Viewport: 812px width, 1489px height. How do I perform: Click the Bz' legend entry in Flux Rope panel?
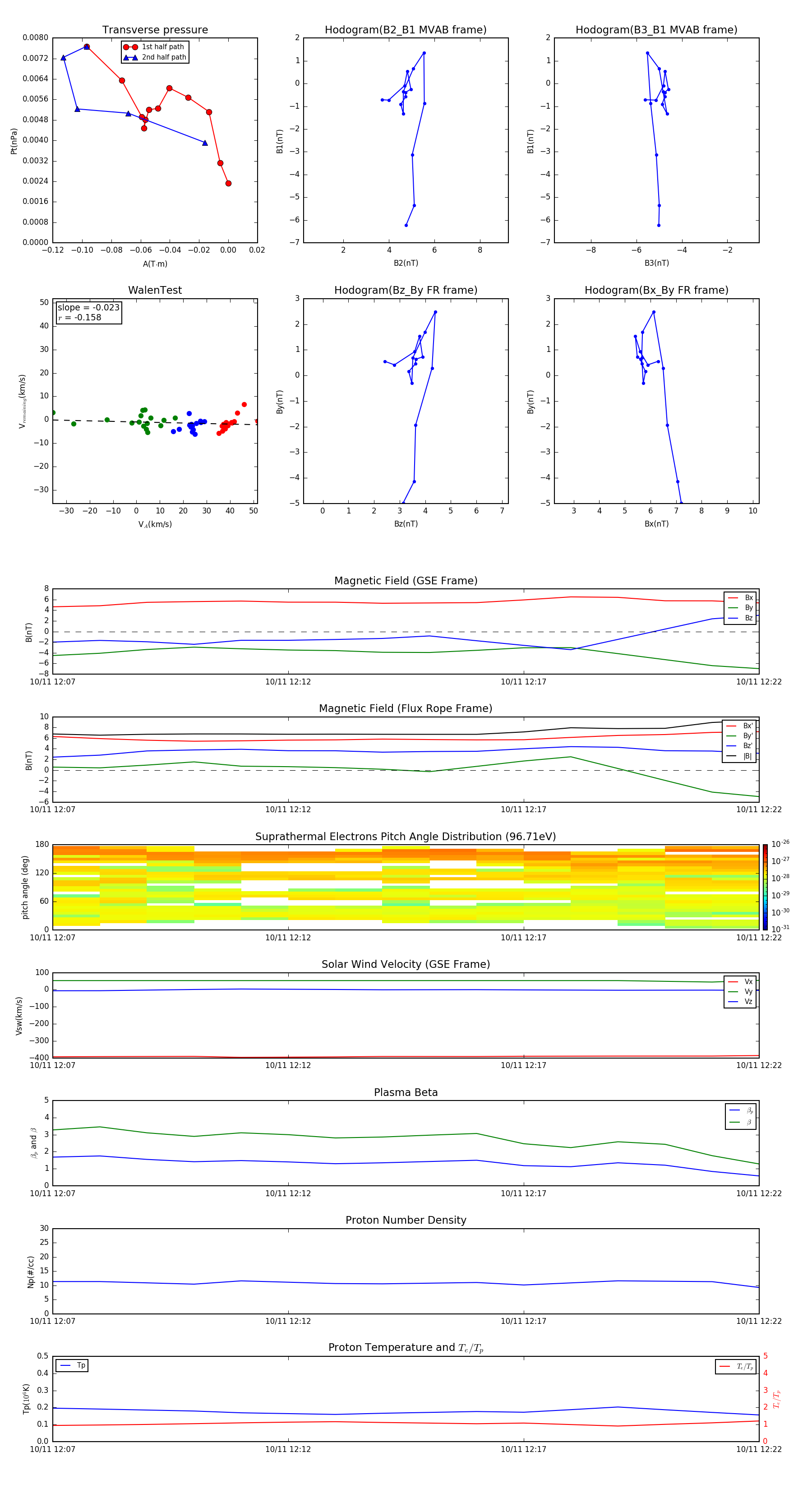(x=740, y=746)
